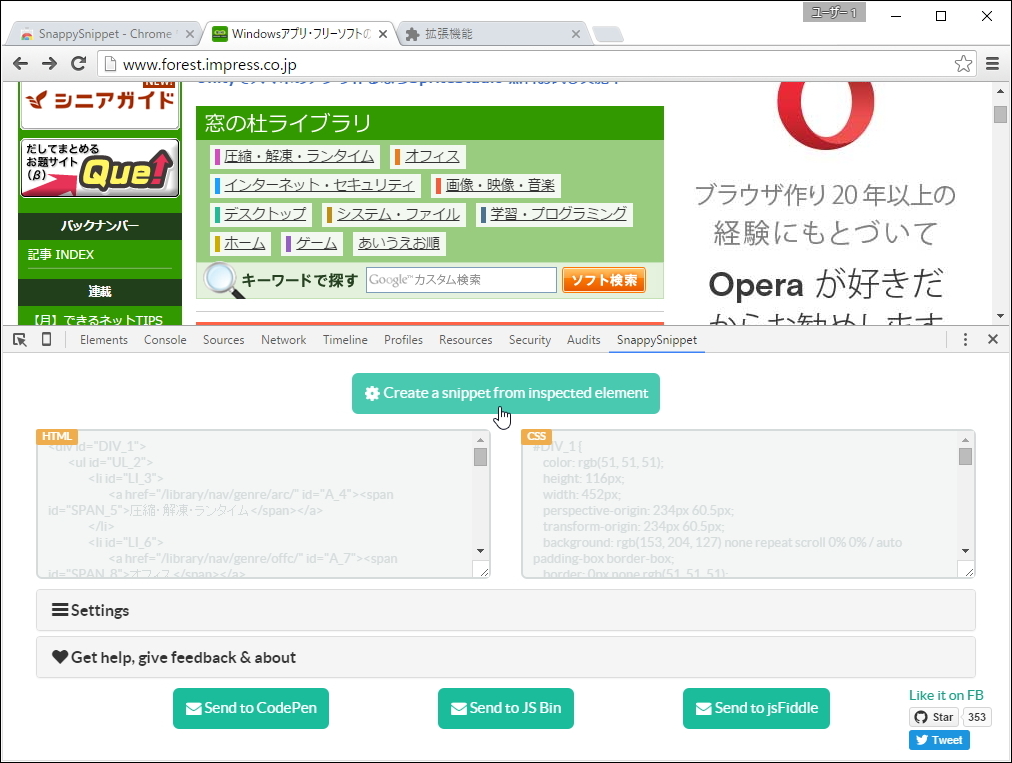Image resolution: width=1012 pixels, height=763 pixels.
Task: Click the ユーザー1 profile button
Action: (x=833, y=12)
